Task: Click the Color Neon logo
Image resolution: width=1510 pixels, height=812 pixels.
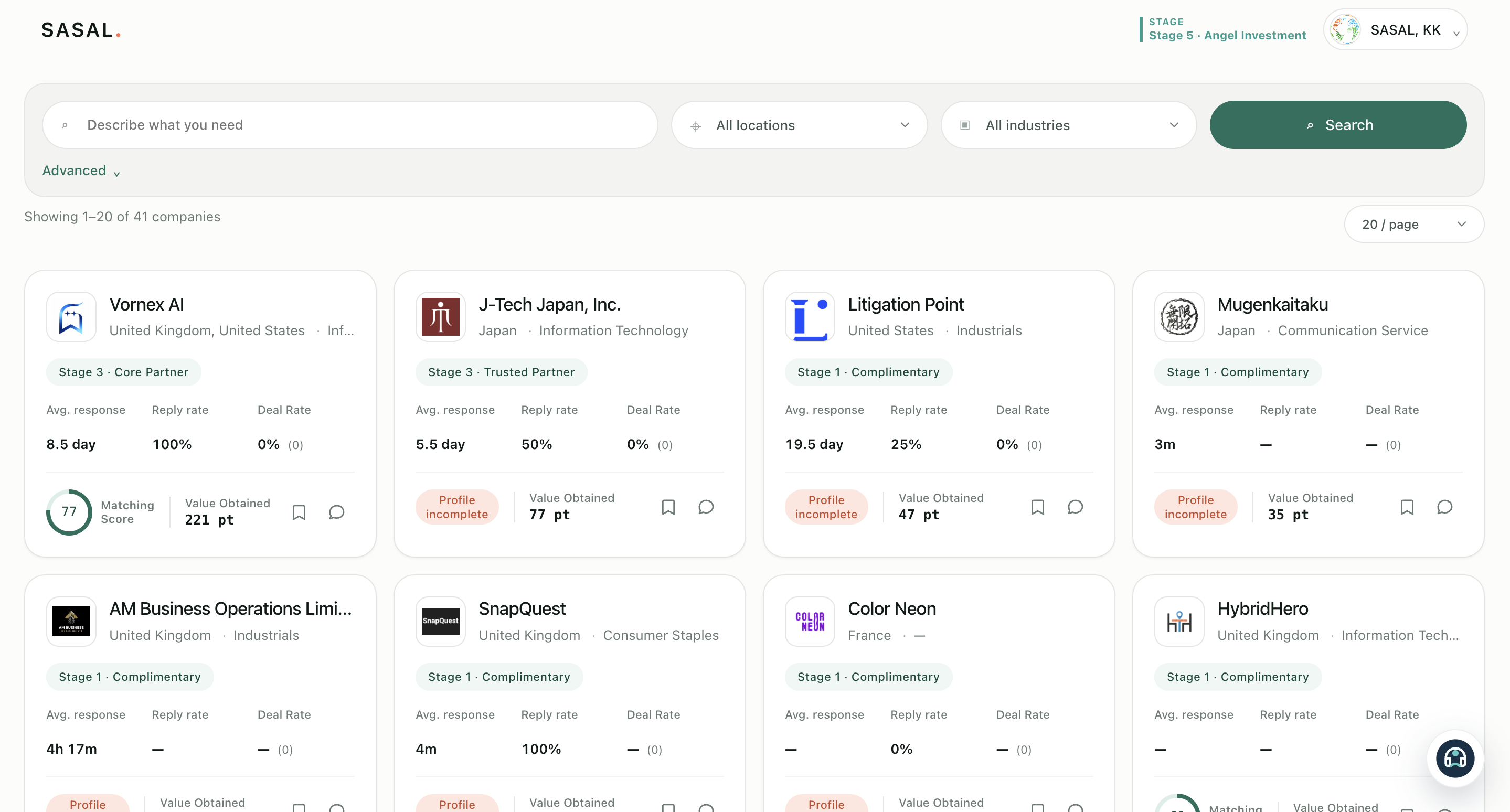Action: point(810,622)
